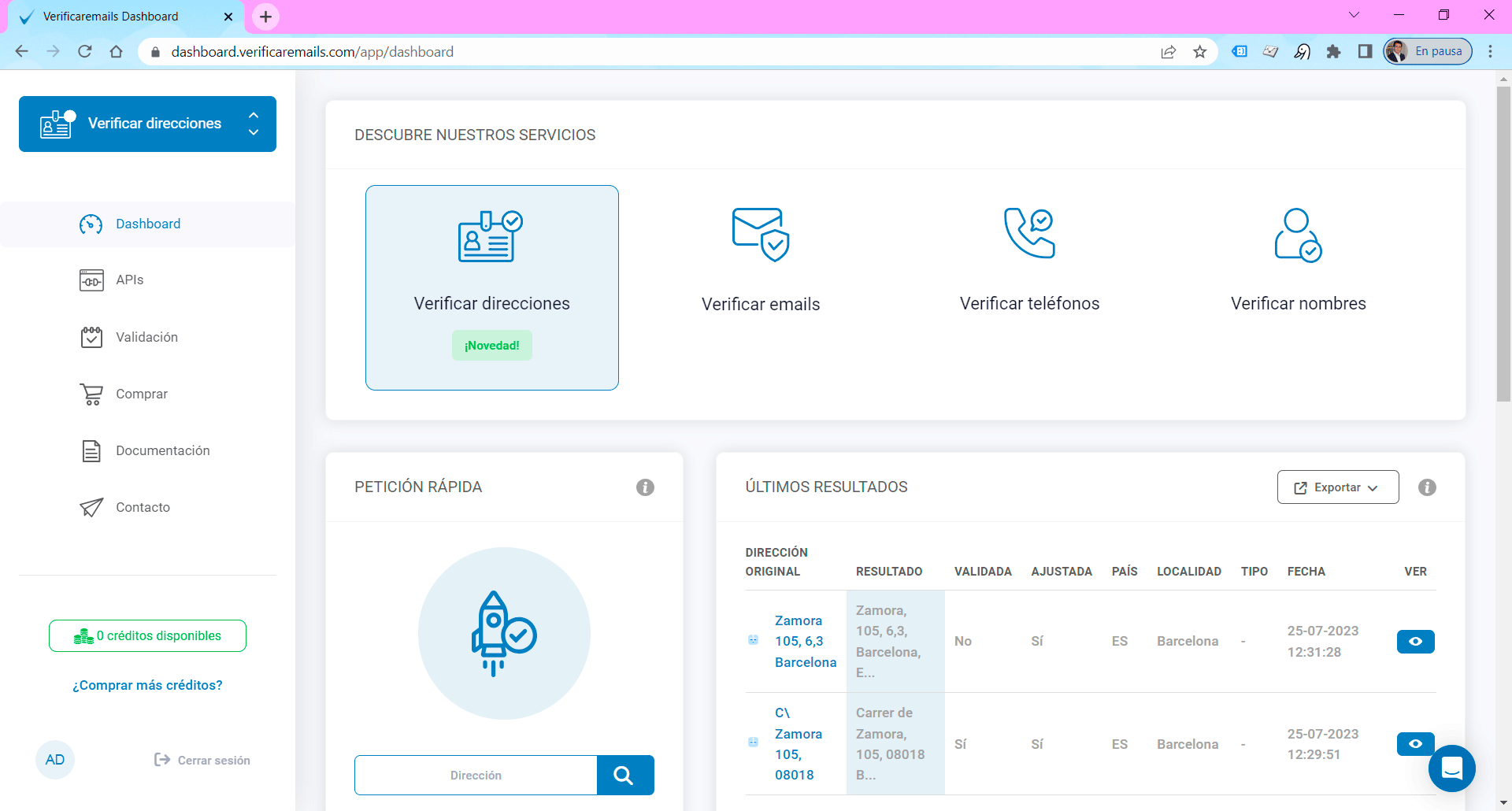Open the En pausa profile menu

tap(1428, 52)
